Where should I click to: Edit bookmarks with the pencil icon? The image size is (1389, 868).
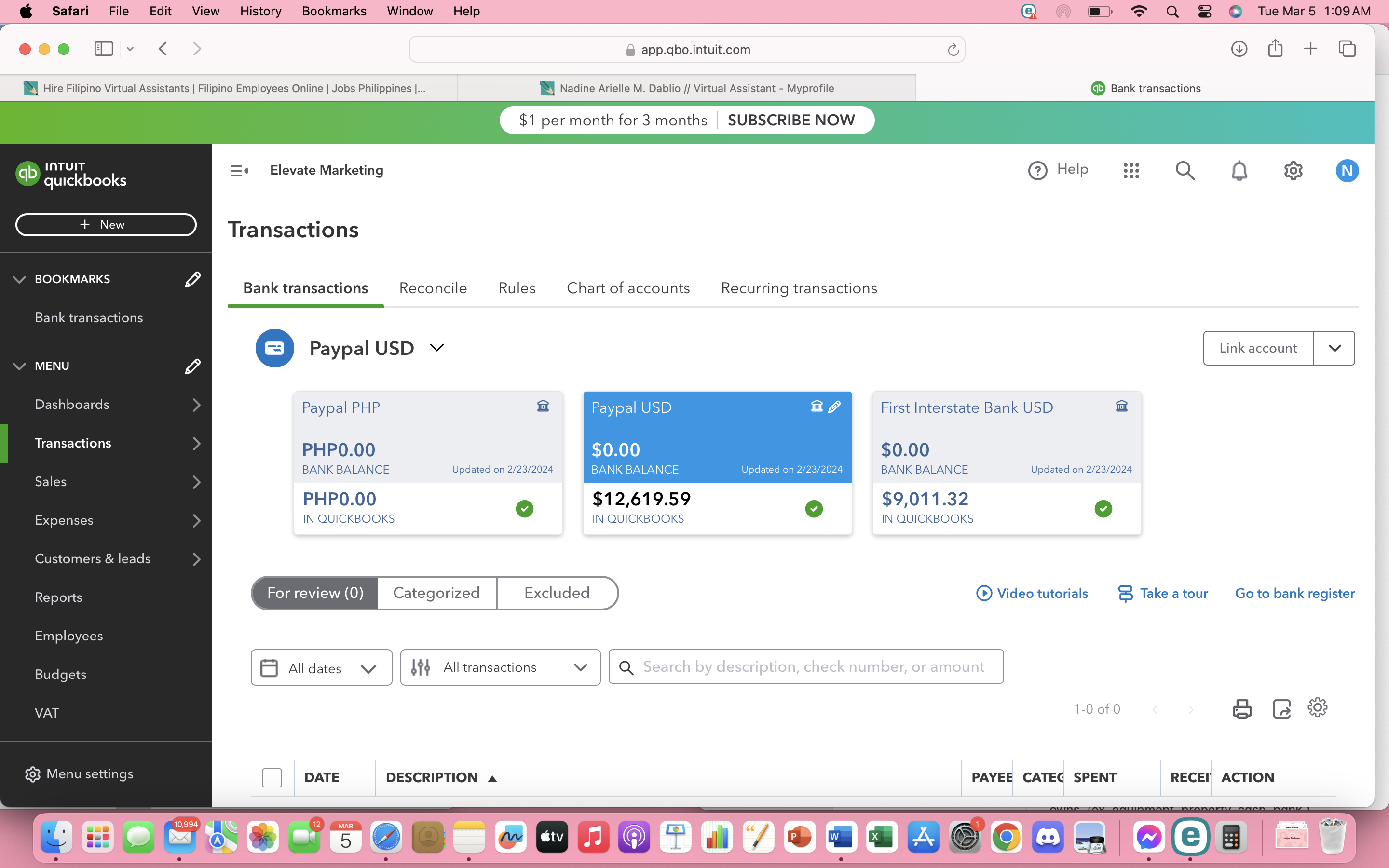[x=192, y=280]
